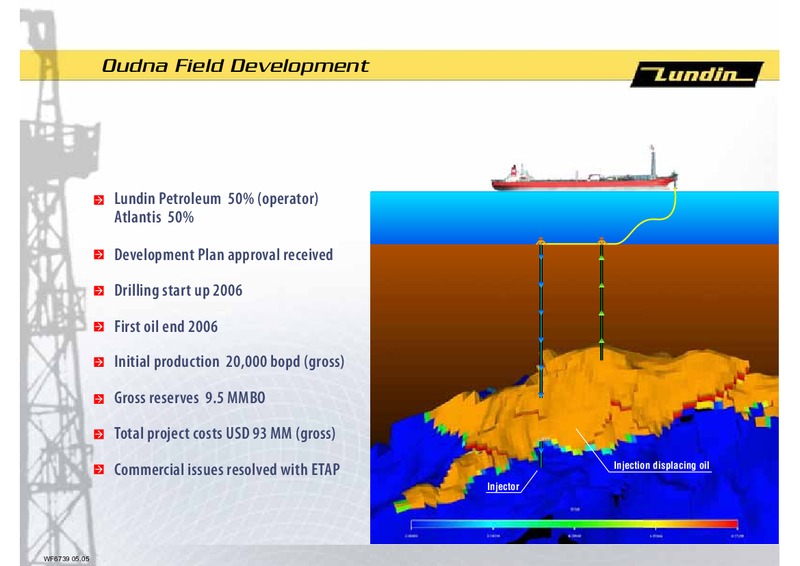Click the color scale bar under the reservoir
Image resolution: width=800 pixels, height=566 pixels.
(574, 524)
